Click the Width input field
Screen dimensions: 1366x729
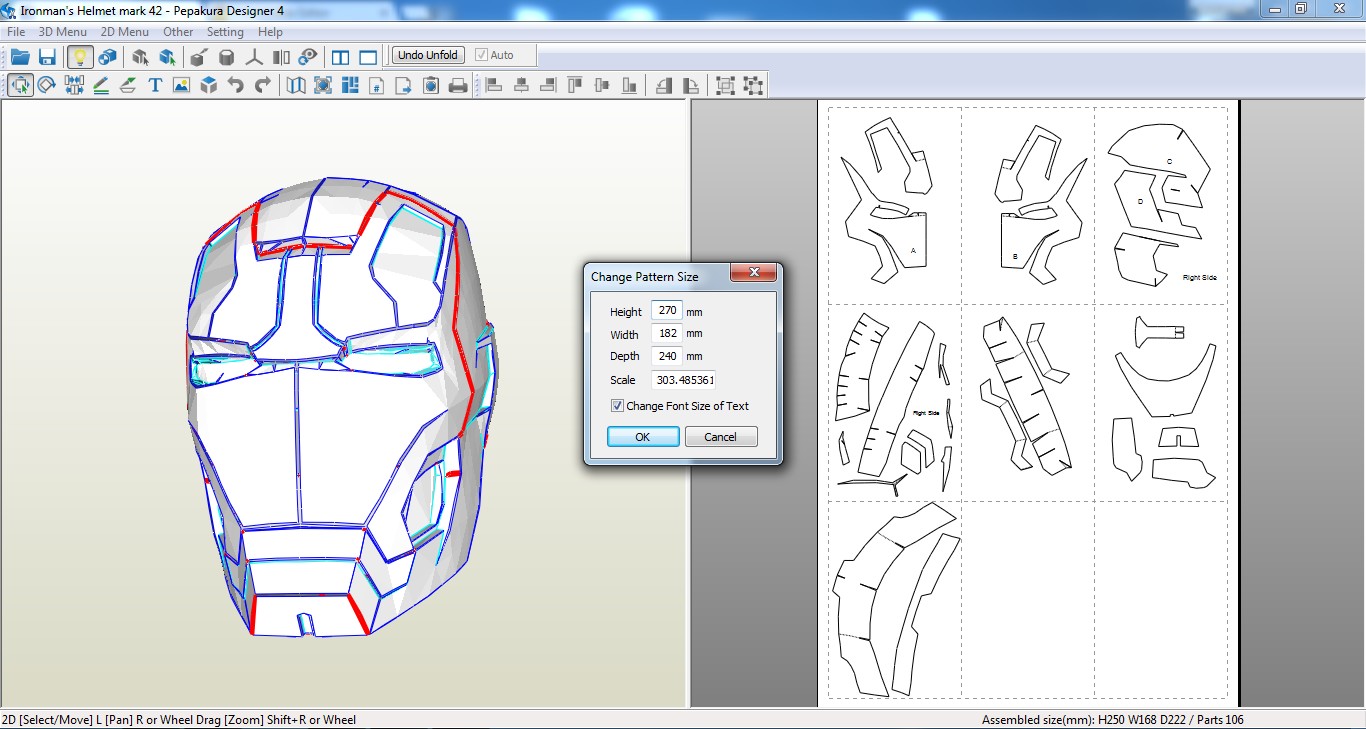pos(666,334)
